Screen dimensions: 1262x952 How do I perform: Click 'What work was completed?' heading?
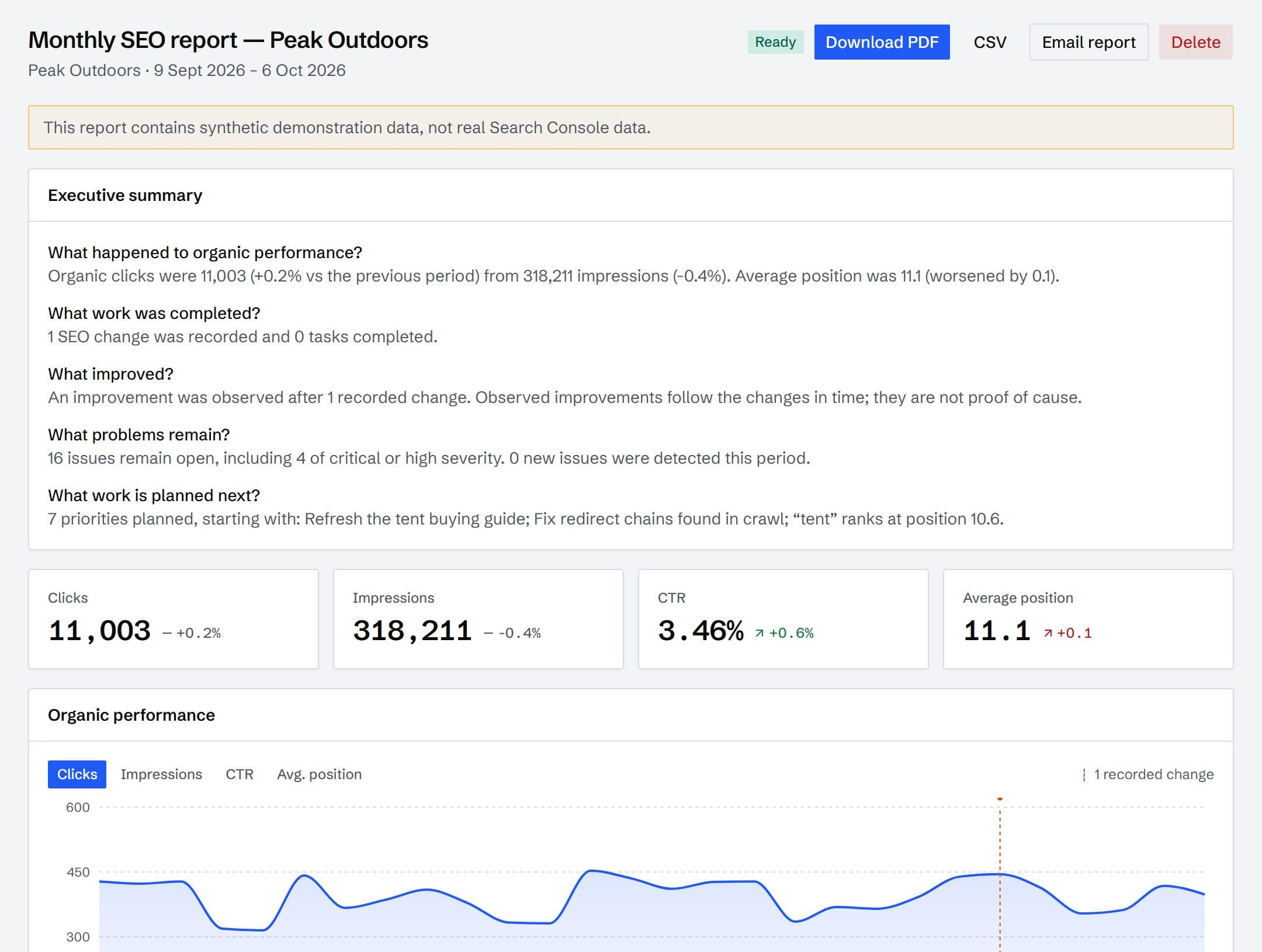pos(154,313)
